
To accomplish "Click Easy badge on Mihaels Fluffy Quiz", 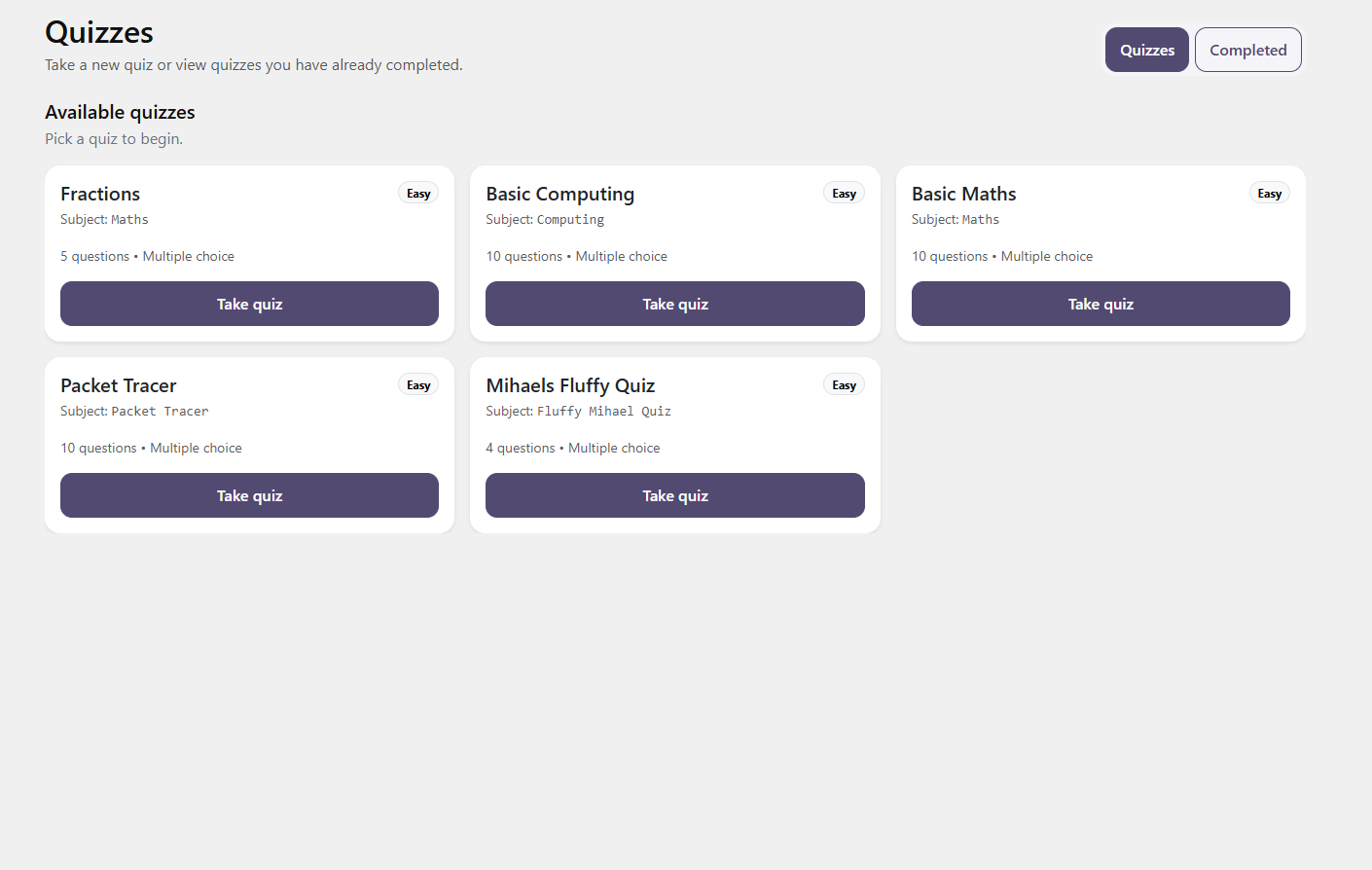I will [x=844, y=385].
